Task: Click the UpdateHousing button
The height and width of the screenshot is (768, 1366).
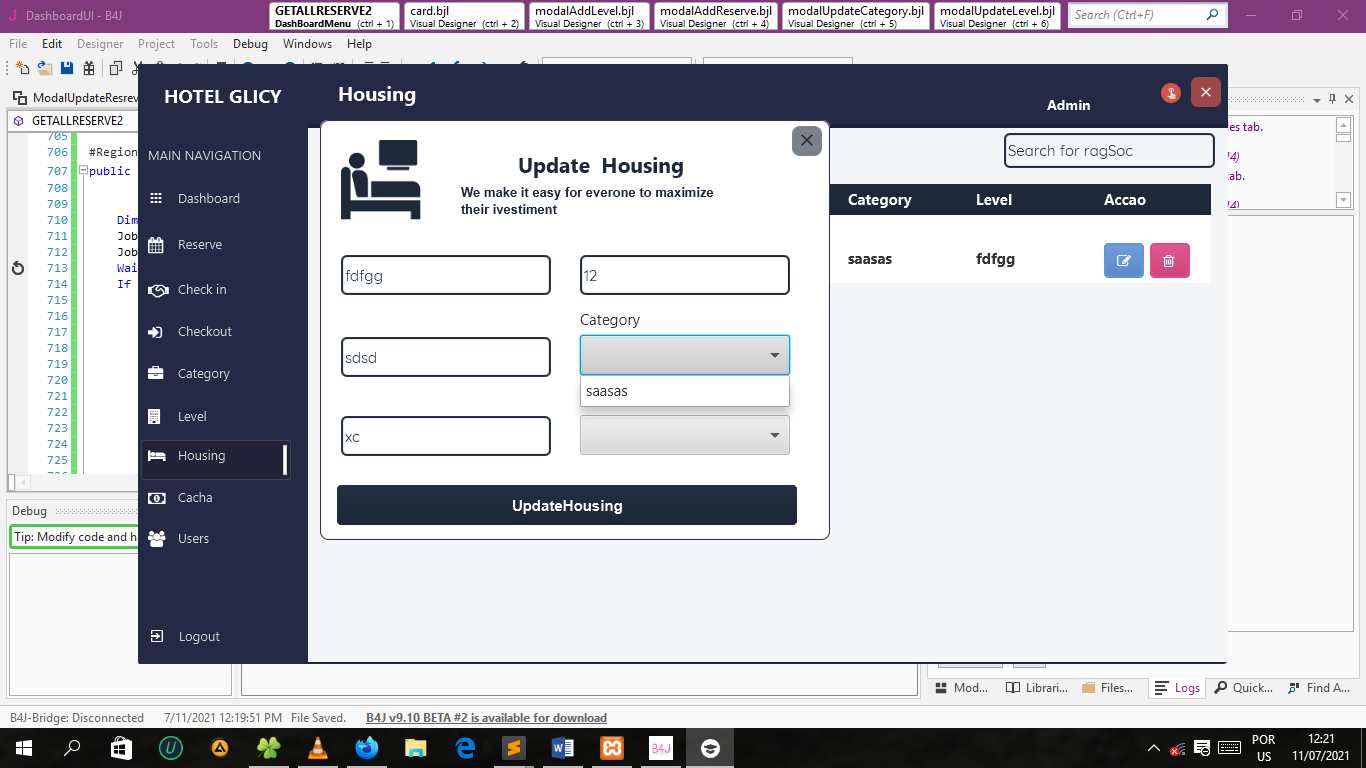Action: pos(567,505)
